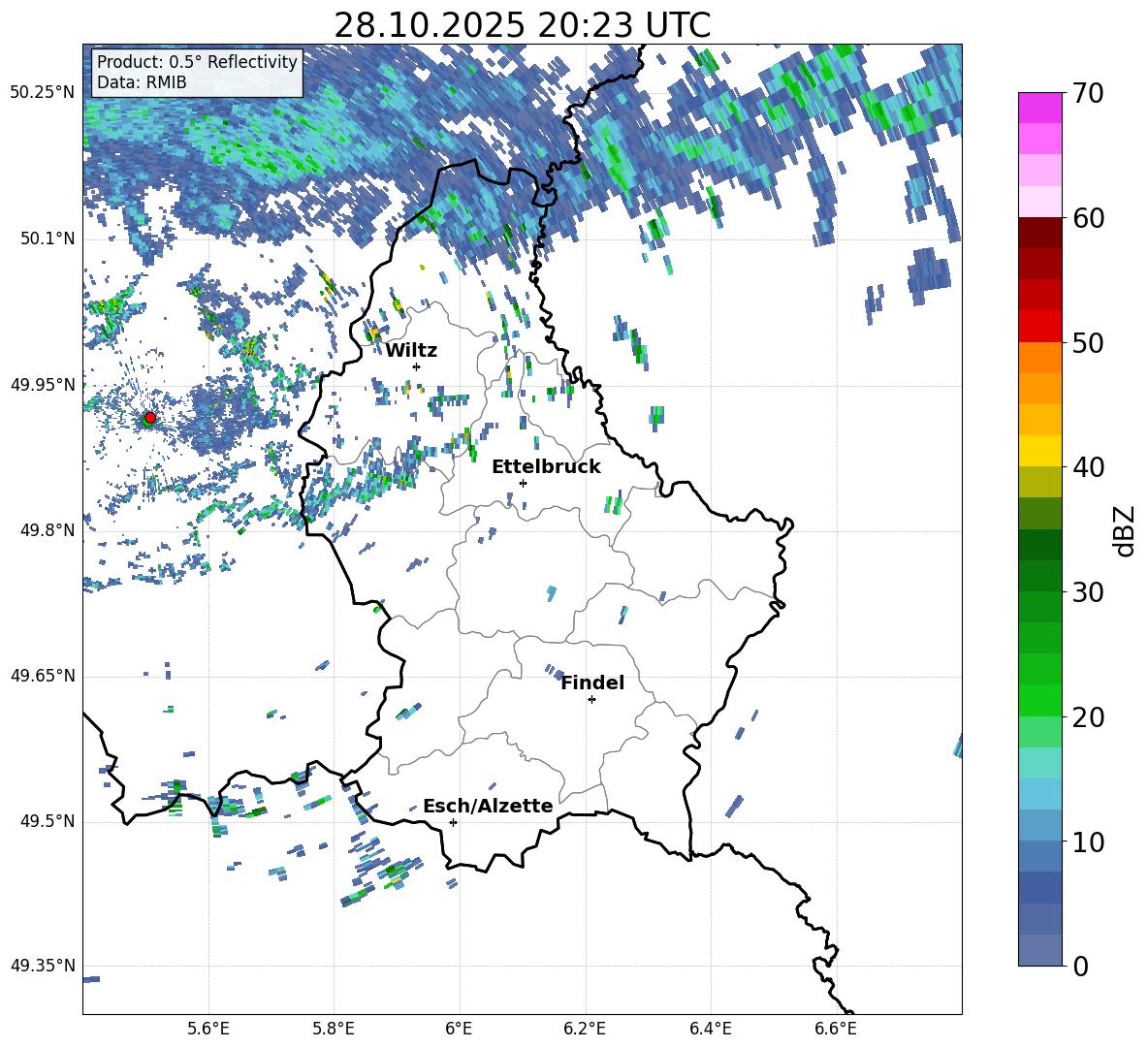Select the Ettelbruck city label
This screenshot has height=1048, width=1148.
(546, 467)
